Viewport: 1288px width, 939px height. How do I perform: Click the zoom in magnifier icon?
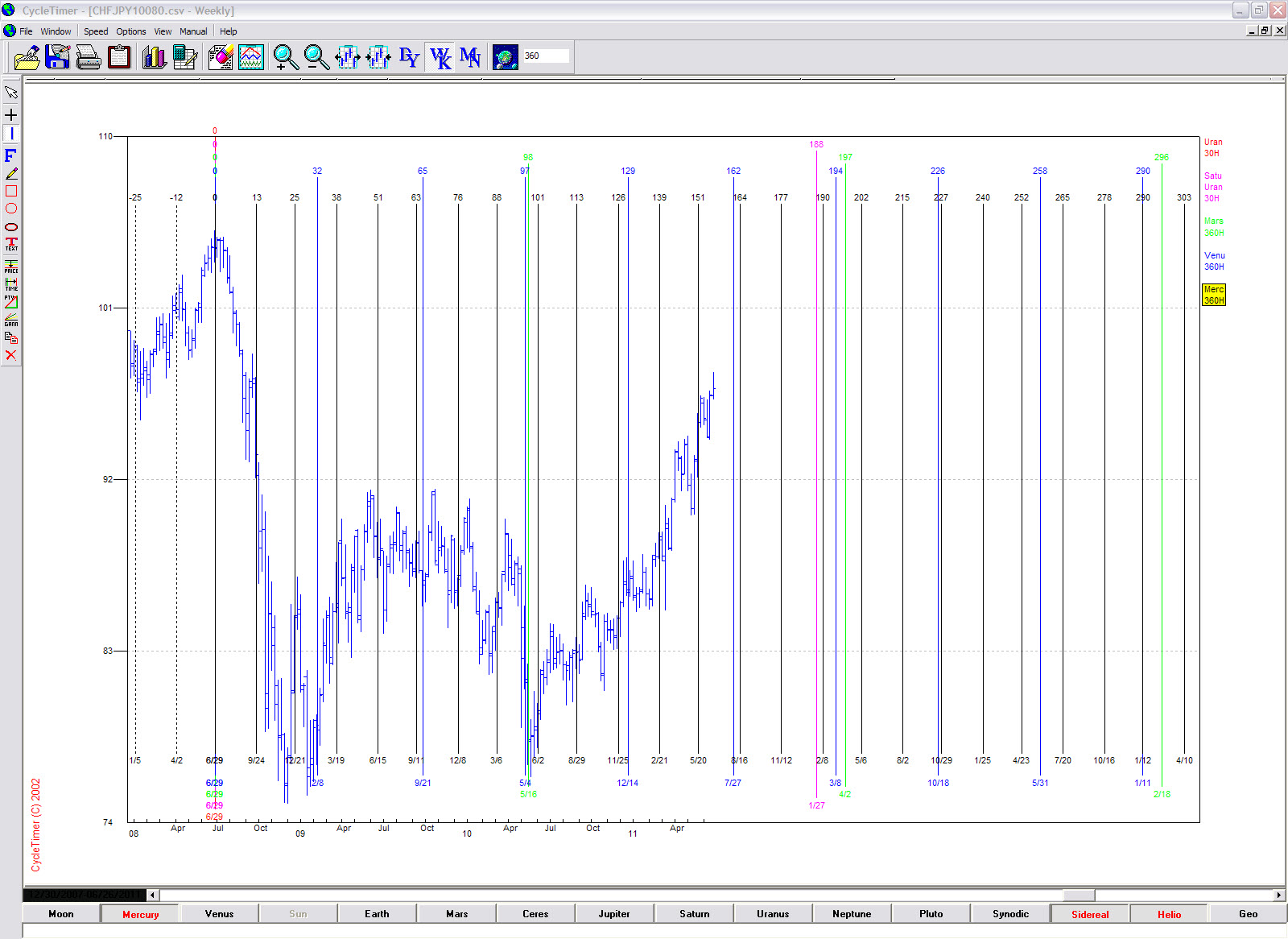tap(285, 57)
